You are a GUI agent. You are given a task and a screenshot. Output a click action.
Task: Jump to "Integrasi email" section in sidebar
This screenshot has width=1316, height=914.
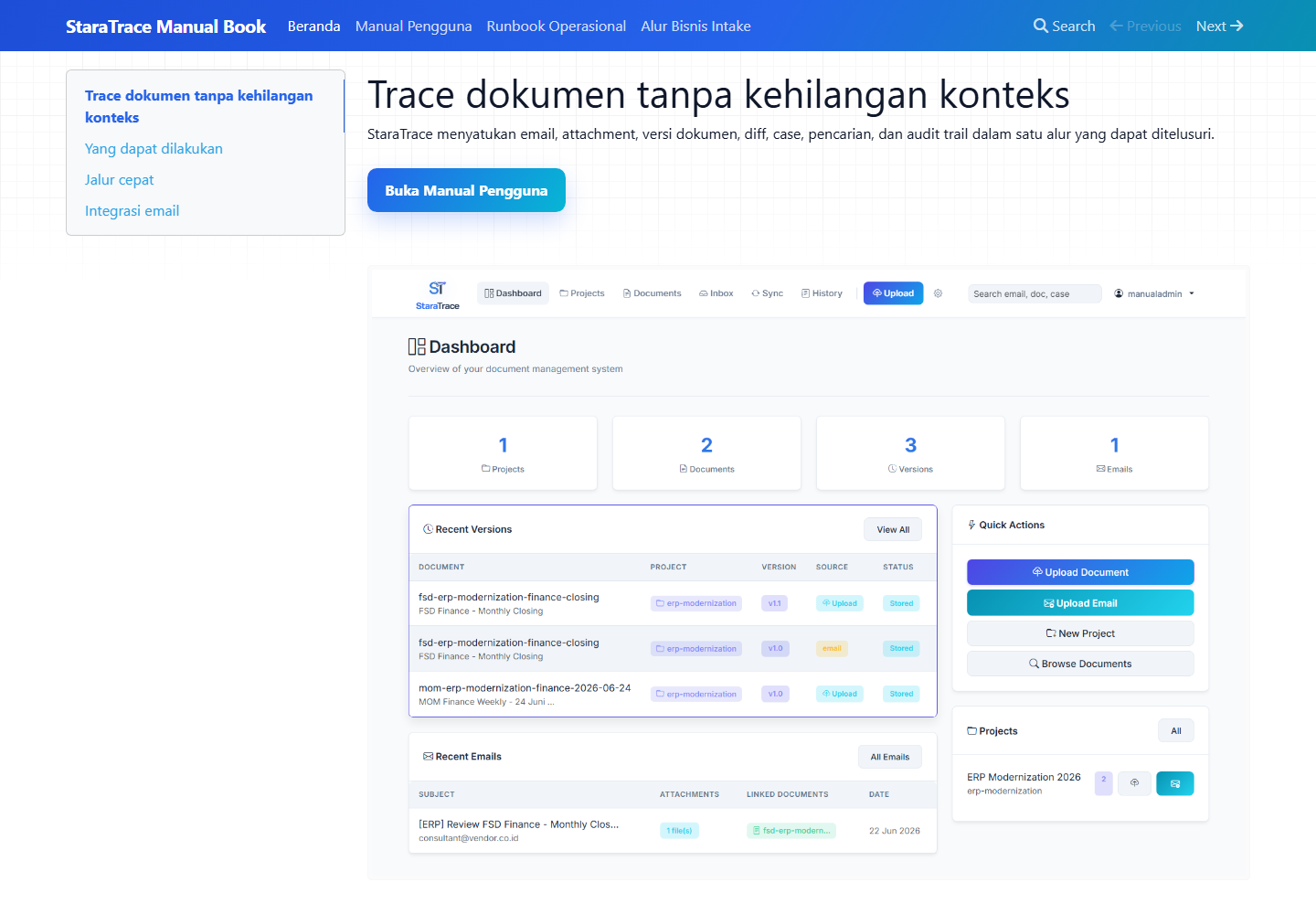click(x=132, y=210)
